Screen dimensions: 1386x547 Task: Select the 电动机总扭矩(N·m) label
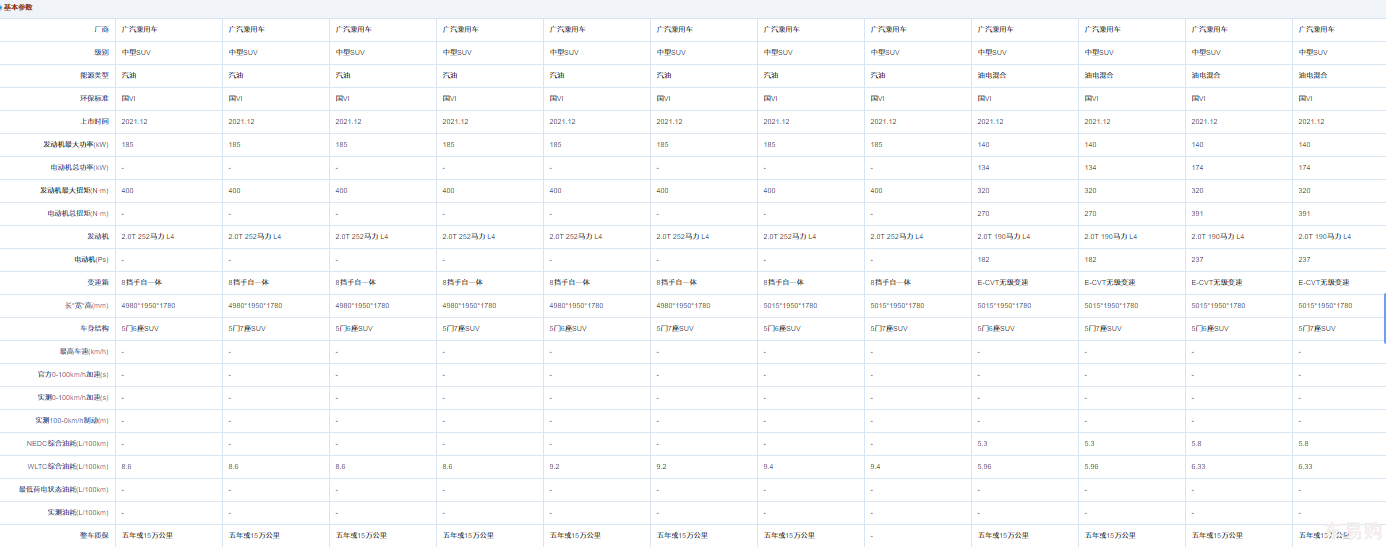pyautogui.click(x=79, y=214)
